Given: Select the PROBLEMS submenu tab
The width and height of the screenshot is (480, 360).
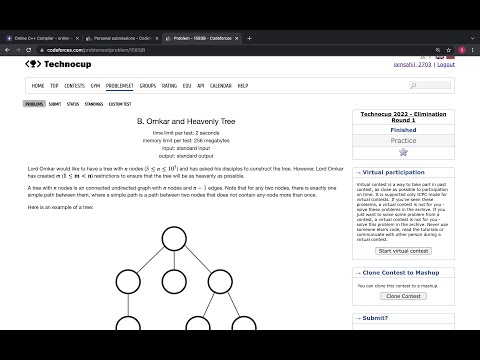Looking at the screenshot, I should pos(34,104).
